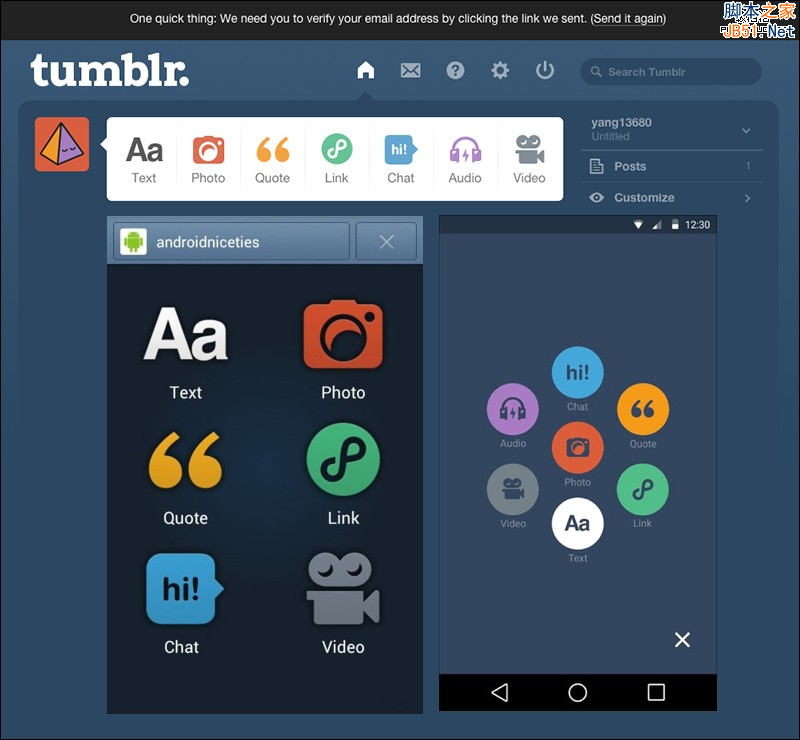
Task: Click the Send it again link
Action: point(629,19)
